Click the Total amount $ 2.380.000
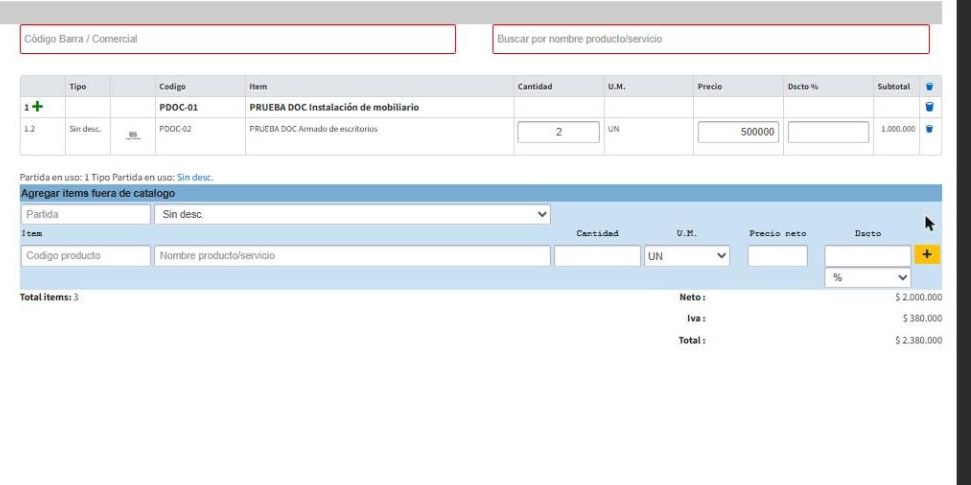The image size is (971, 485). tap(918, 340)
